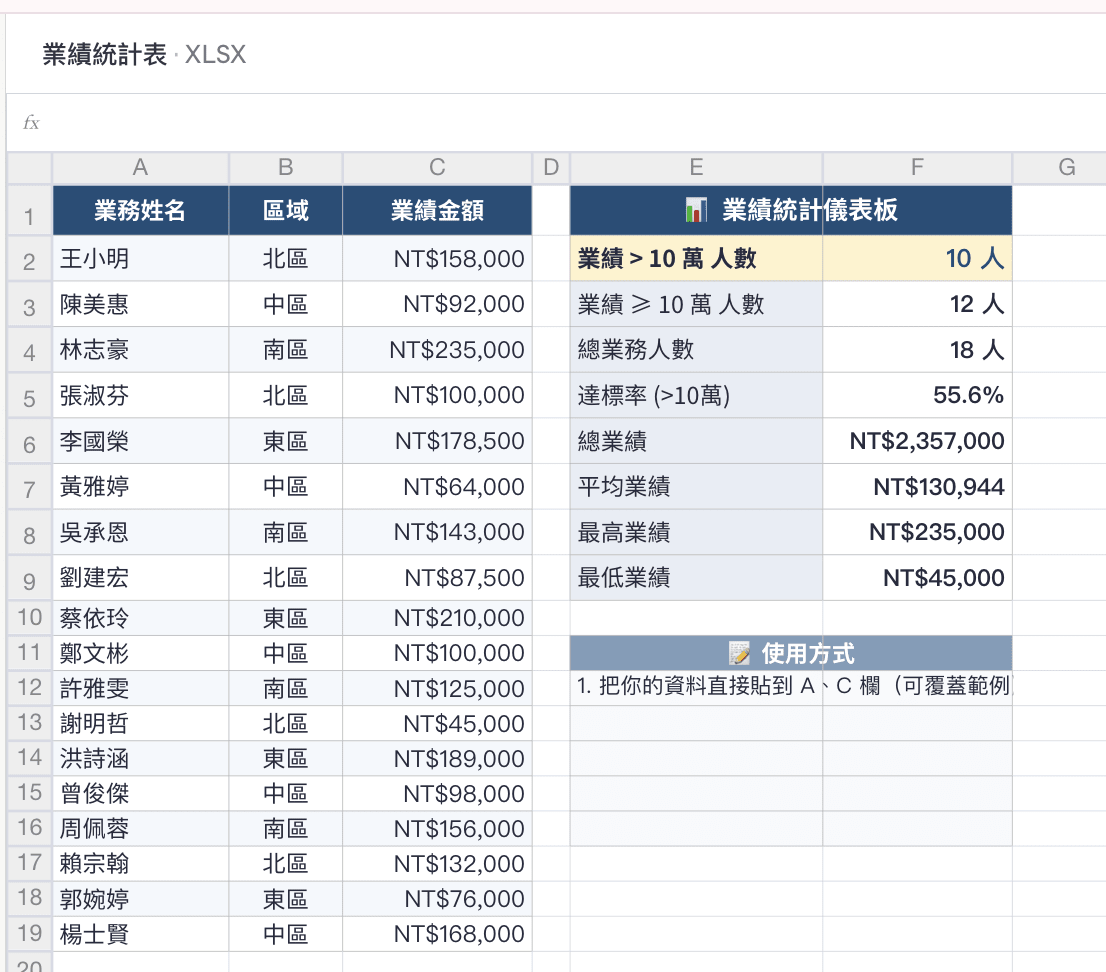
Task: Click the NT$130,944 average cell
Action: (x=917, y=487)
